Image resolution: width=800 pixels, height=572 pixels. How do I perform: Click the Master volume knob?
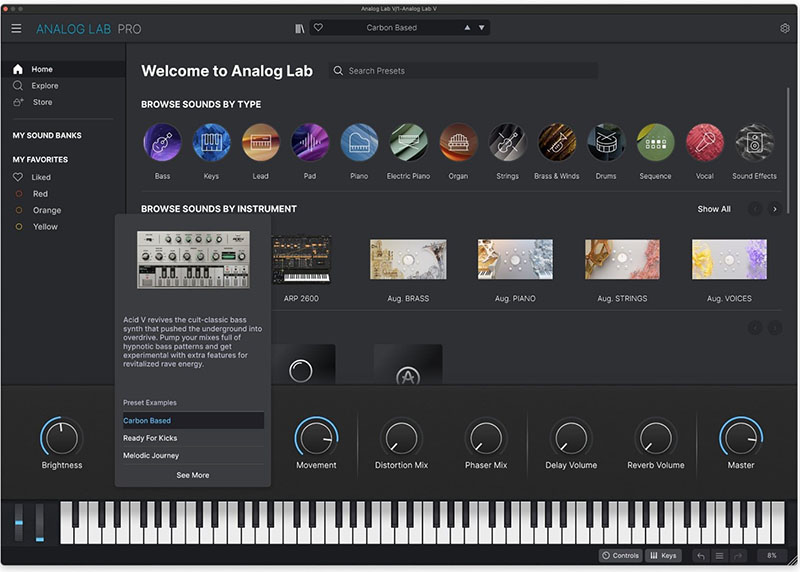(x=741, y=437)
